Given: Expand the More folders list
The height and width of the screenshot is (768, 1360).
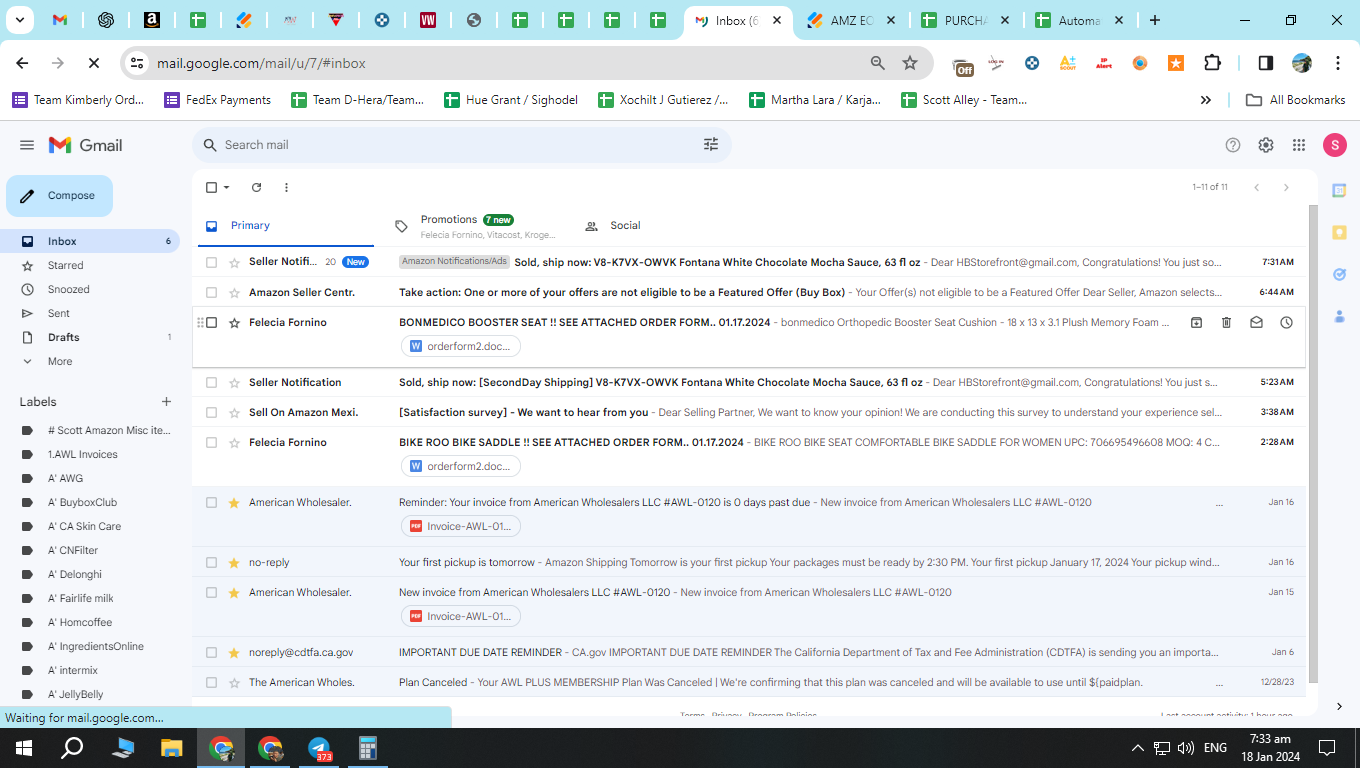Looking at the screenshot, I should click(60, 361).
